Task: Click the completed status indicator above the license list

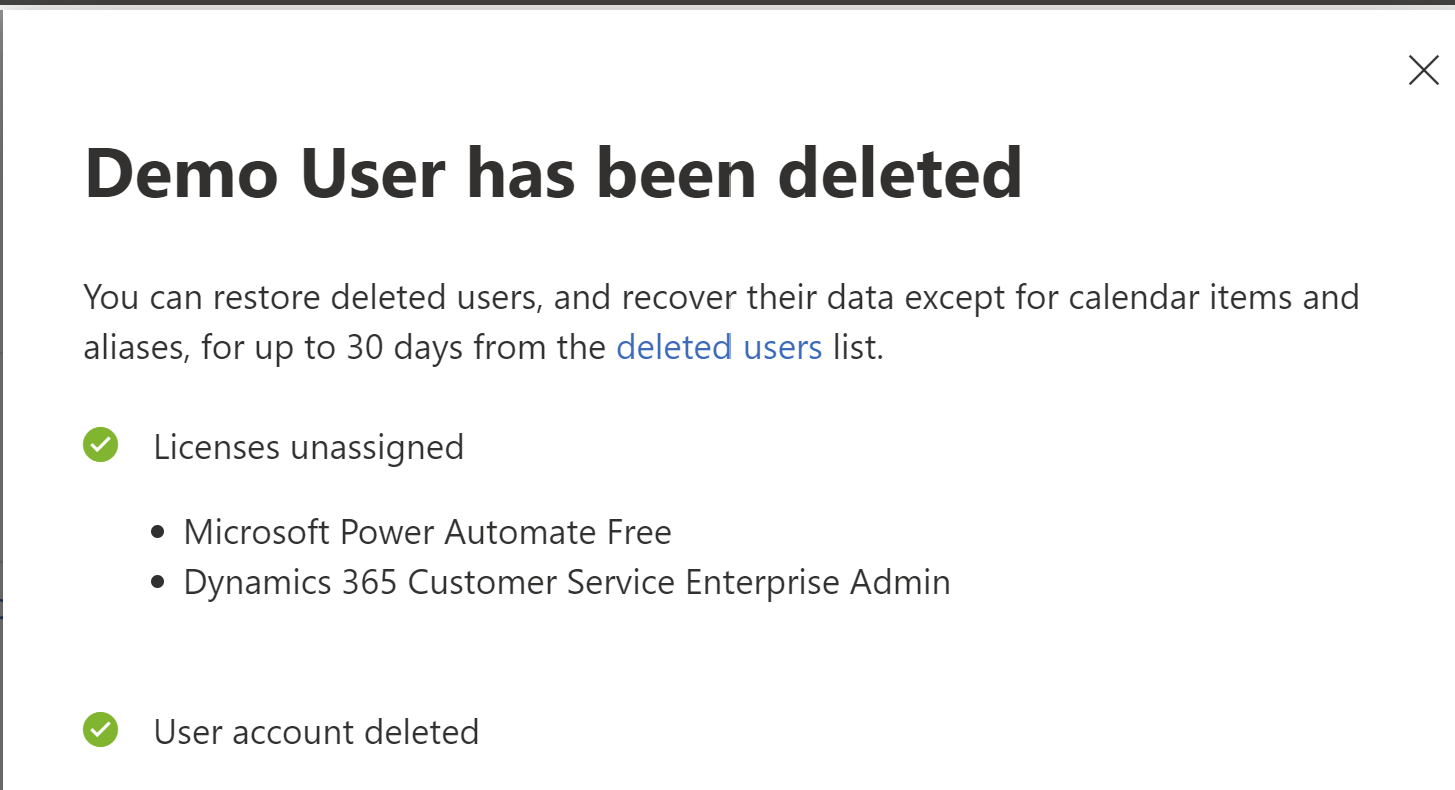Action: coord(100,445)
